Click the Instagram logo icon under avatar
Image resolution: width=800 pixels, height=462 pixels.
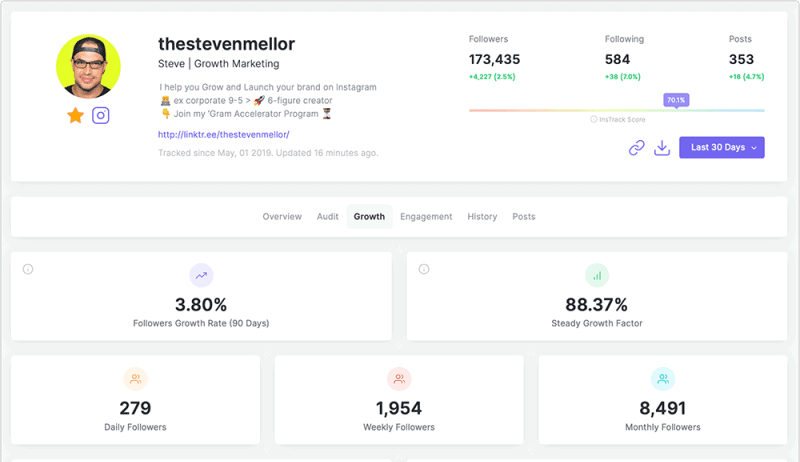click(x=101, y=115)
